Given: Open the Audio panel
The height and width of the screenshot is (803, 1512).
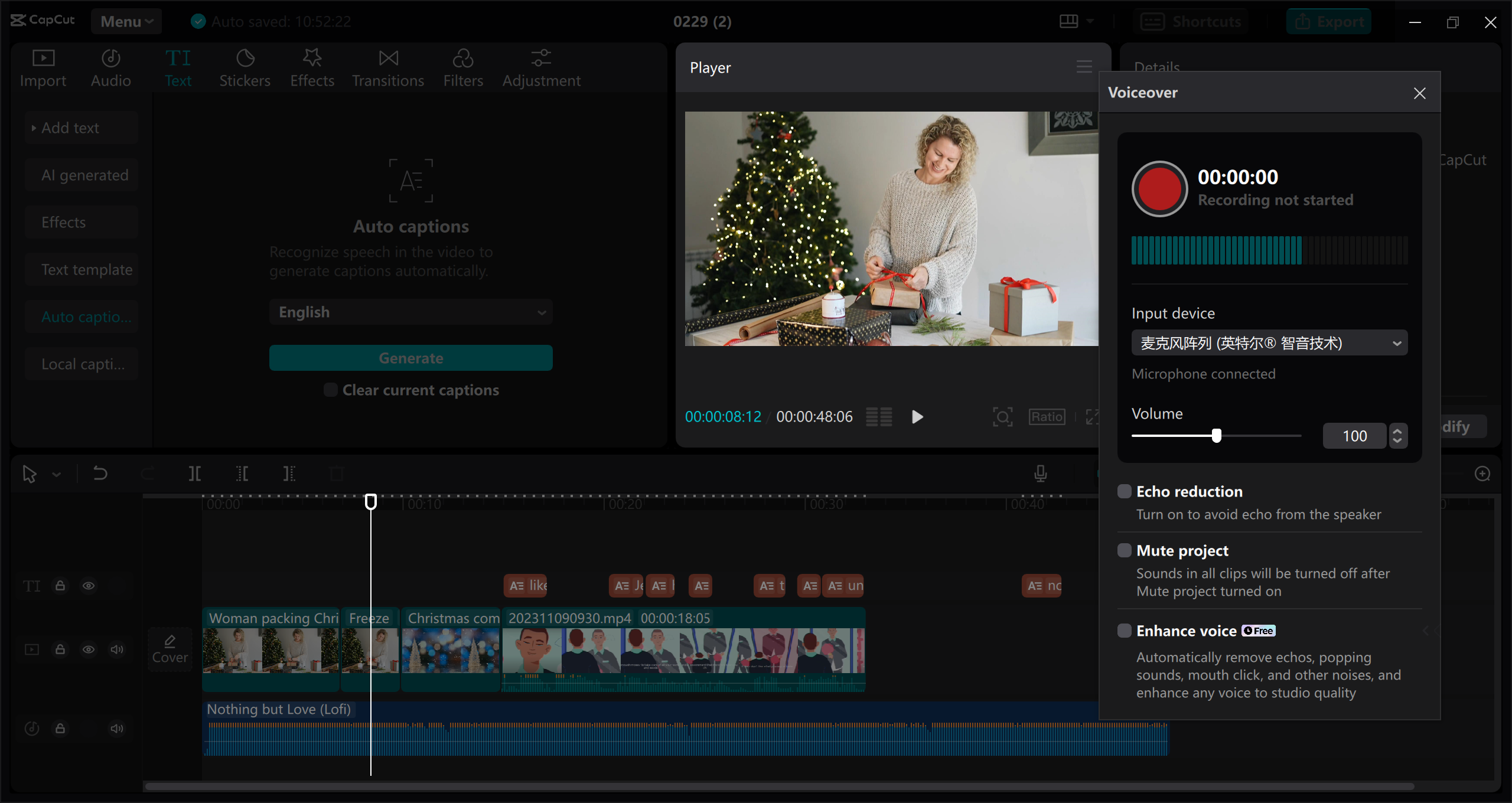Looking at the screenshot, I should pos(110,67).
